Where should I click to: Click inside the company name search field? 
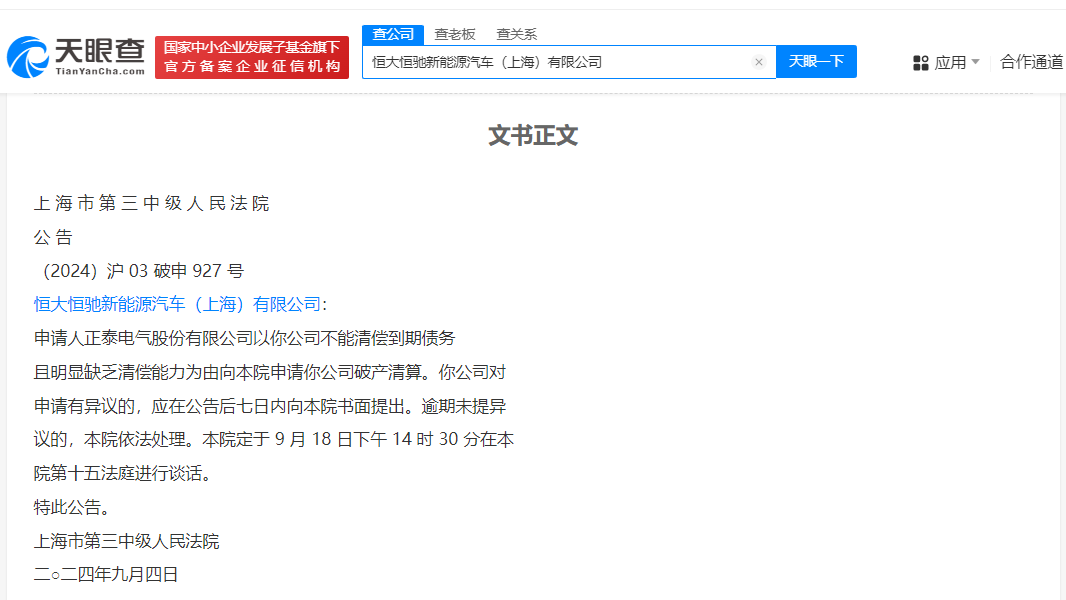[x=560, y=61]
